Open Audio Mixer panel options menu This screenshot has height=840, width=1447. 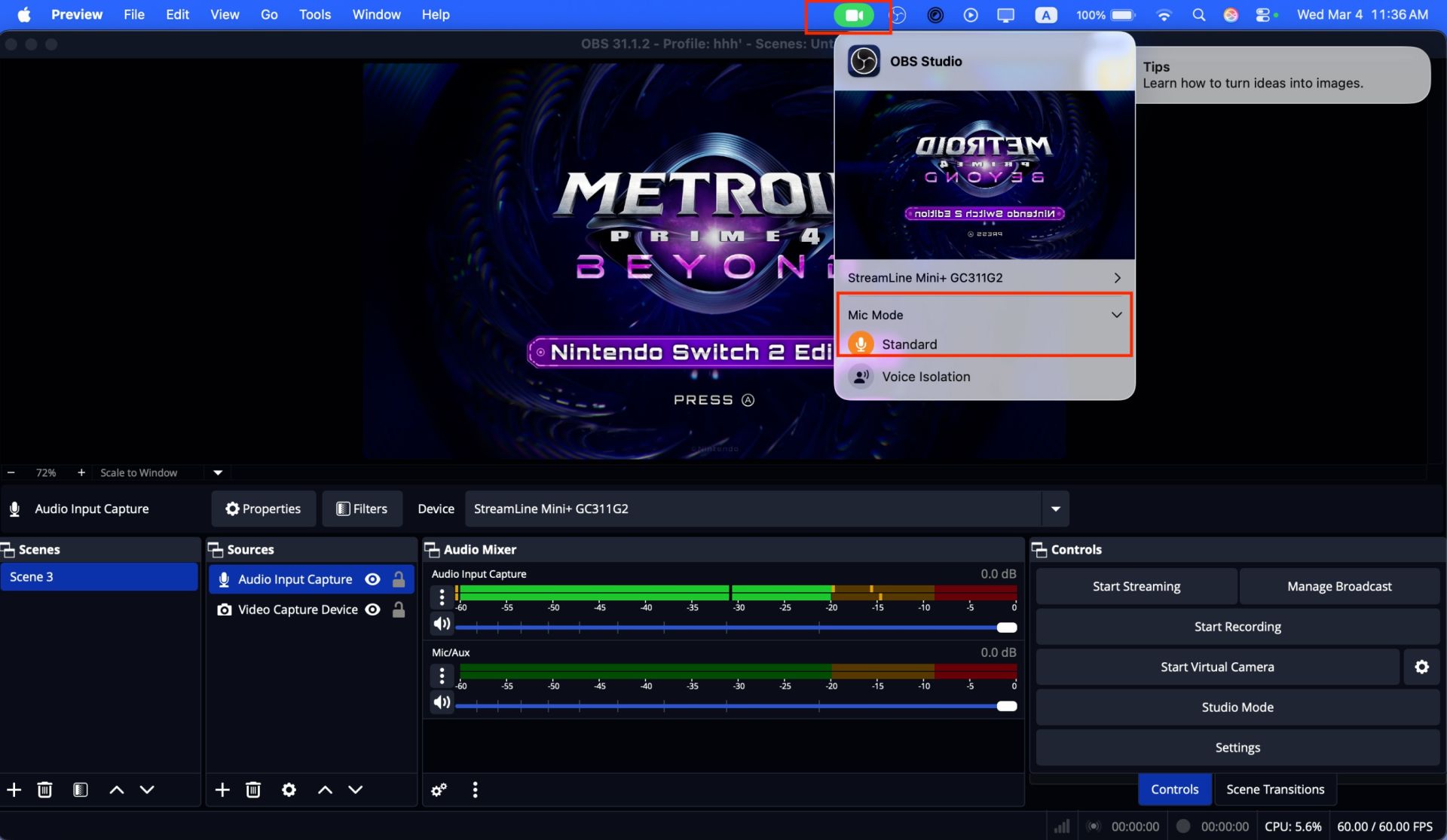[475, 790]
